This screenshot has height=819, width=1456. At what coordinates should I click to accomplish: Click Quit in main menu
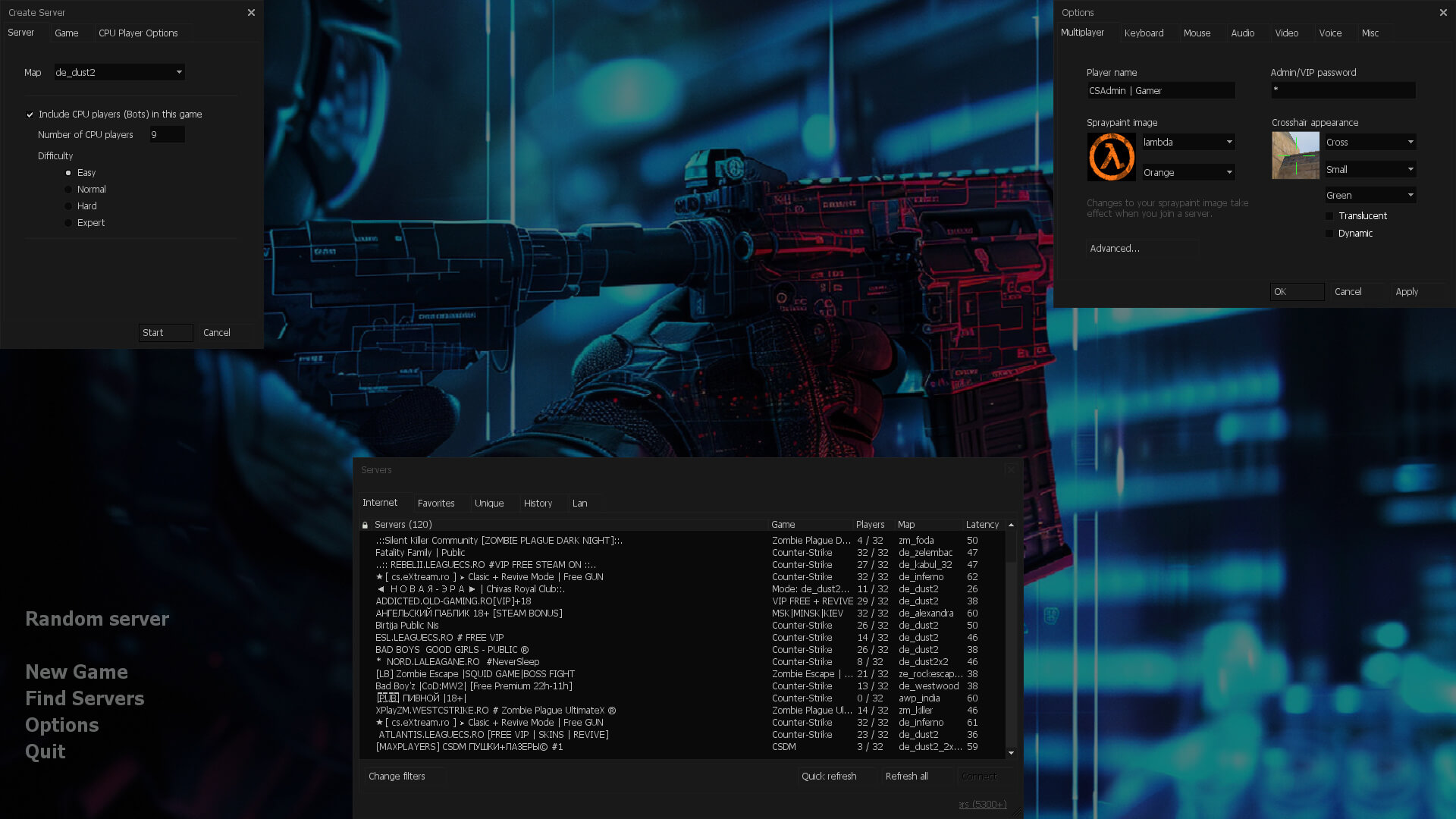coord(45,752)
